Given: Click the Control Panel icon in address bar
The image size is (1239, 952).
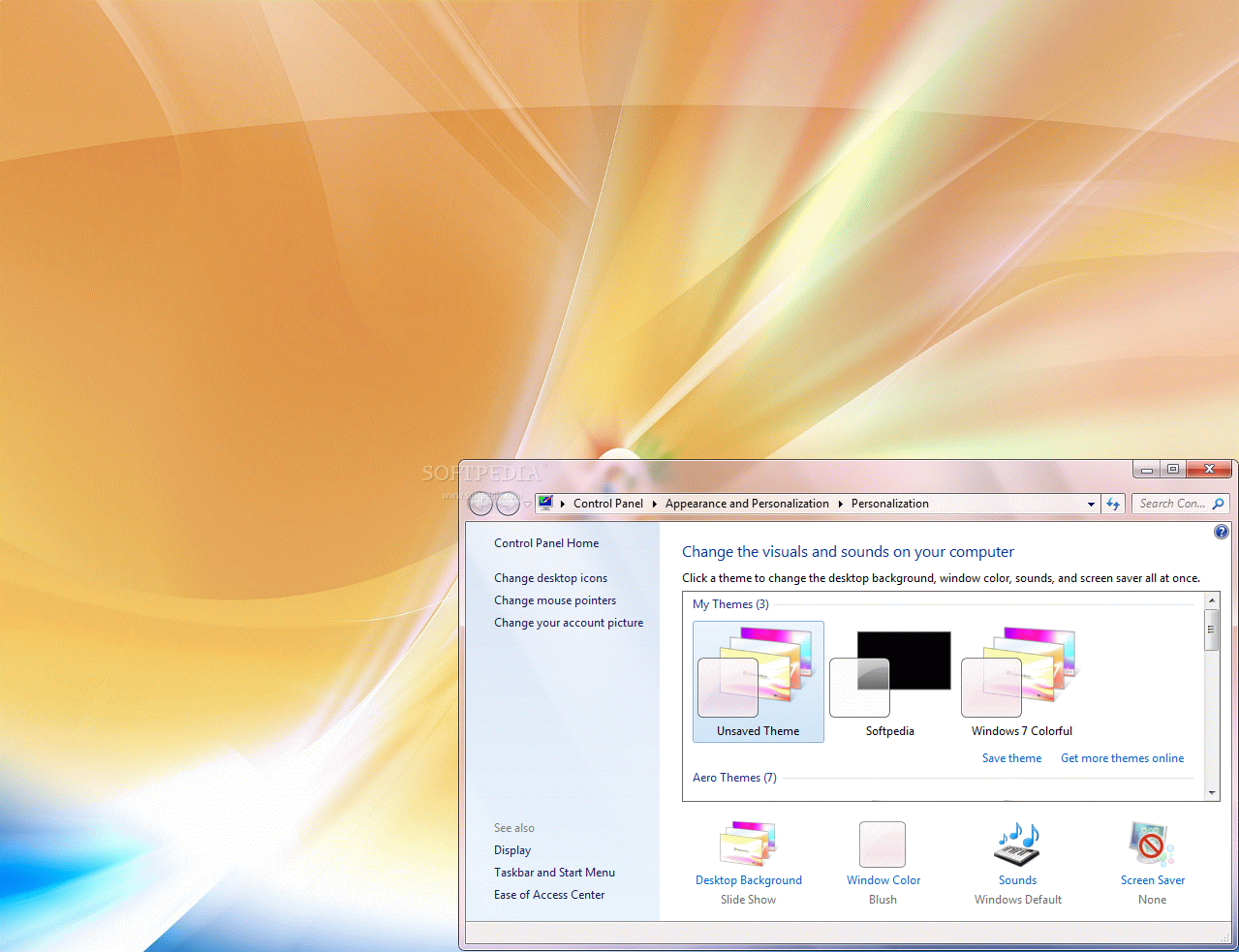Looking at the screenshot, I should click(x=546, y=503).
